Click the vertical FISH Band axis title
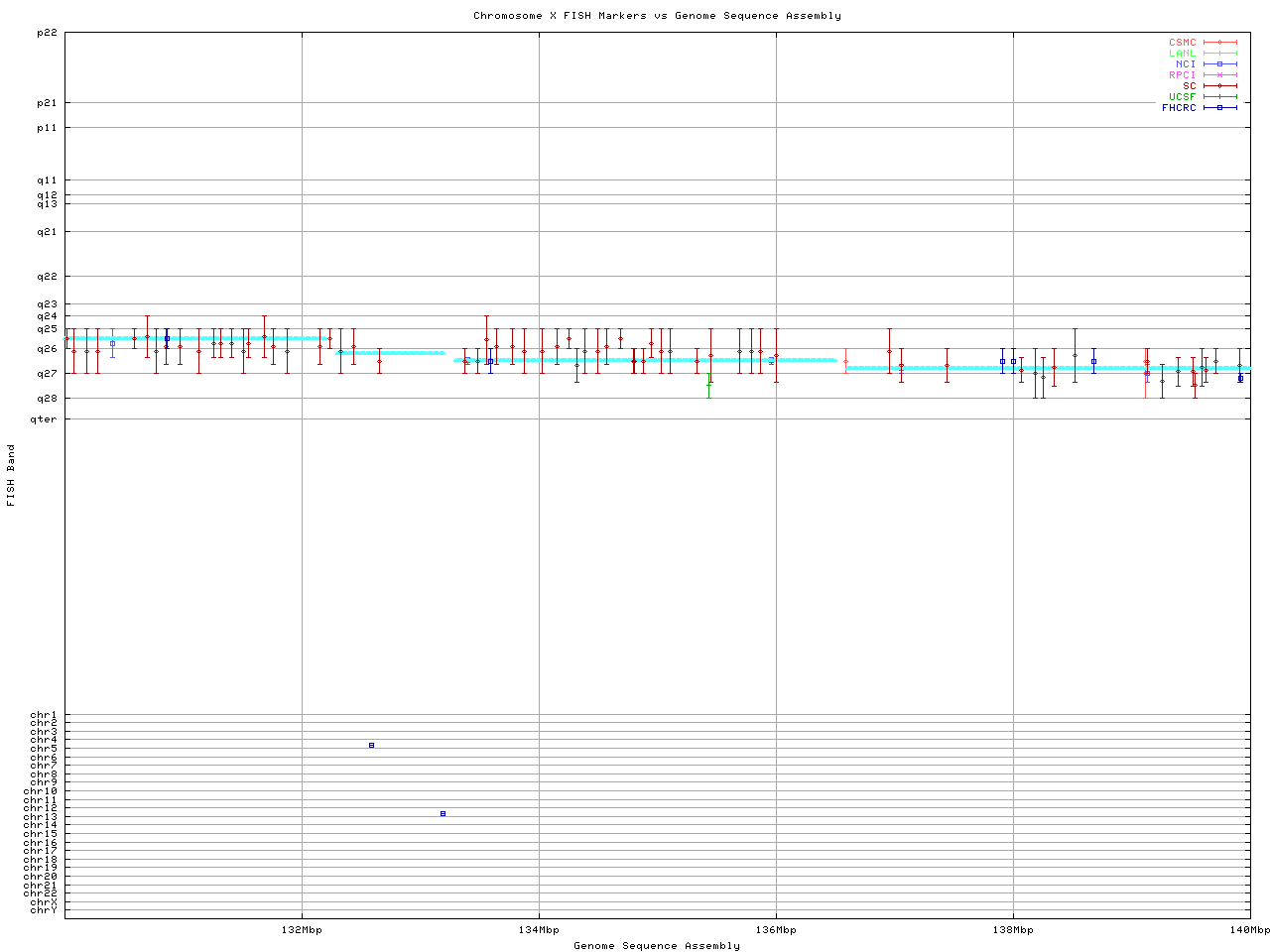 click(12, 475)
